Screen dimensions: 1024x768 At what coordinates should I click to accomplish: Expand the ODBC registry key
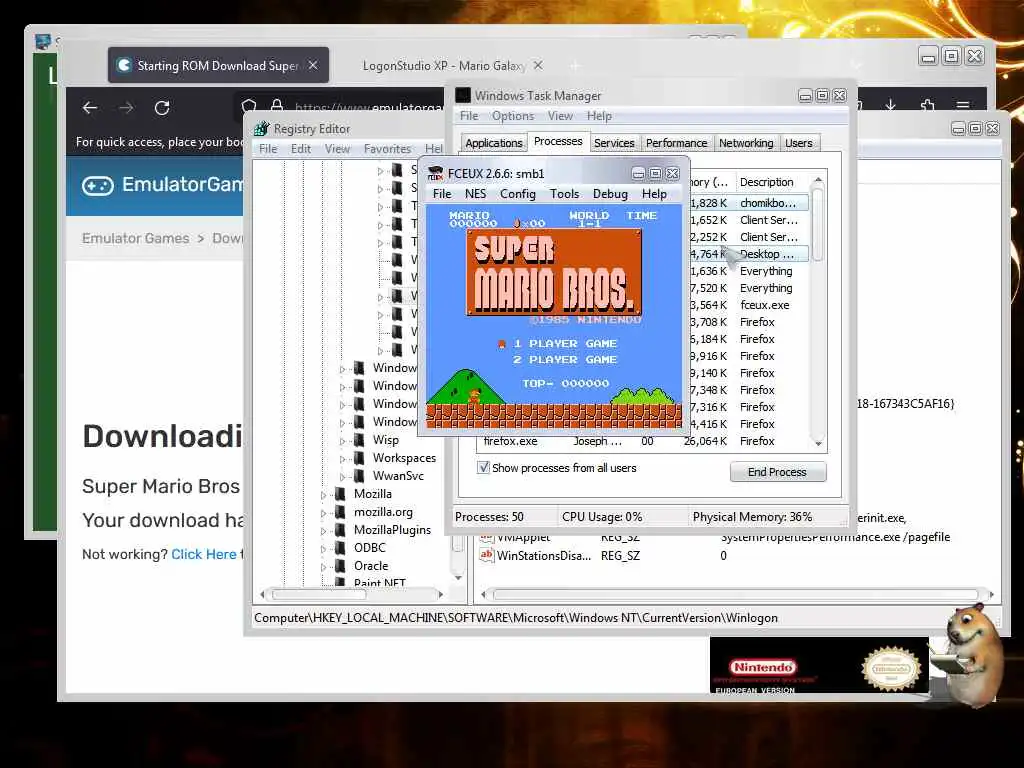coord(323,549)
